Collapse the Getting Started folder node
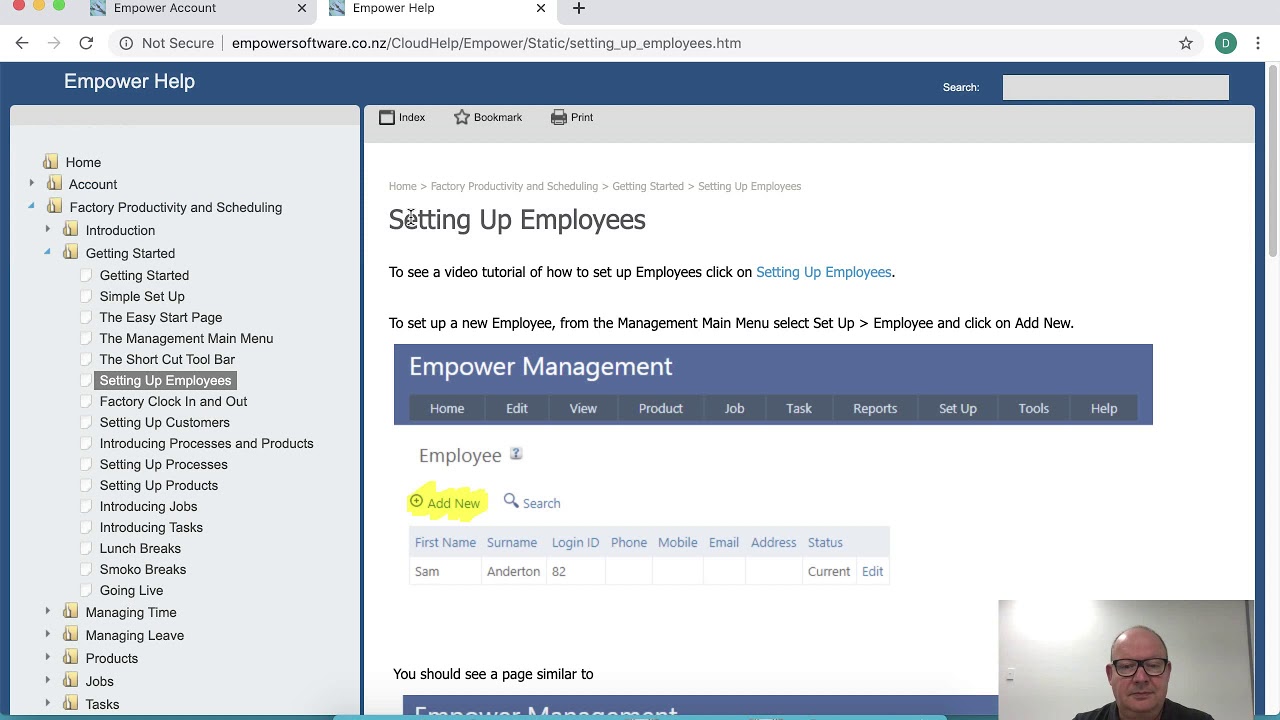 tap(47, 253)
